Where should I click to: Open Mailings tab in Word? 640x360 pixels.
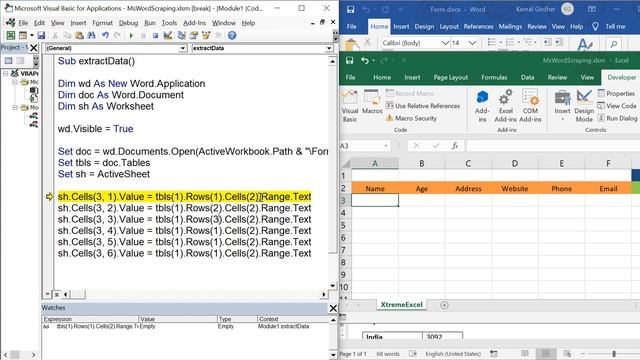[x=510, y=27]
